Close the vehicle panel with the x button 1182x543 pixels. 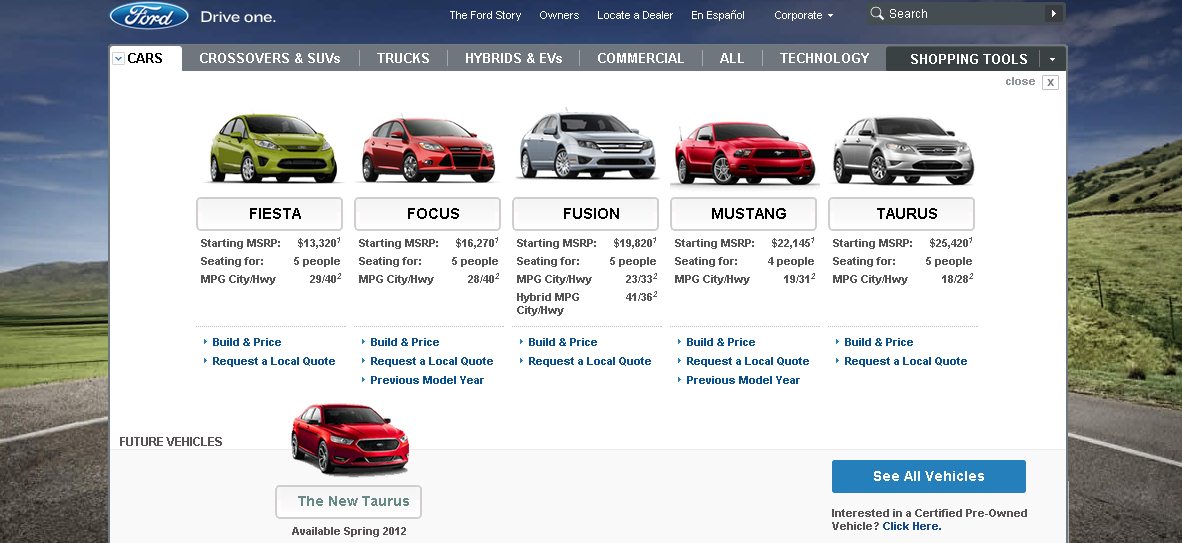[x=1050, y=82]
